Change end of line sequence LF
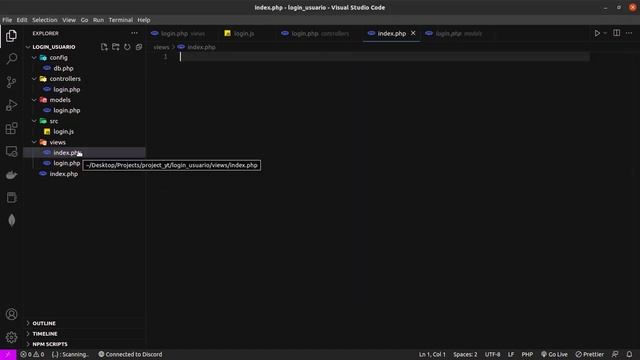This screenshot has width=640, height=360. pos(511,354)
